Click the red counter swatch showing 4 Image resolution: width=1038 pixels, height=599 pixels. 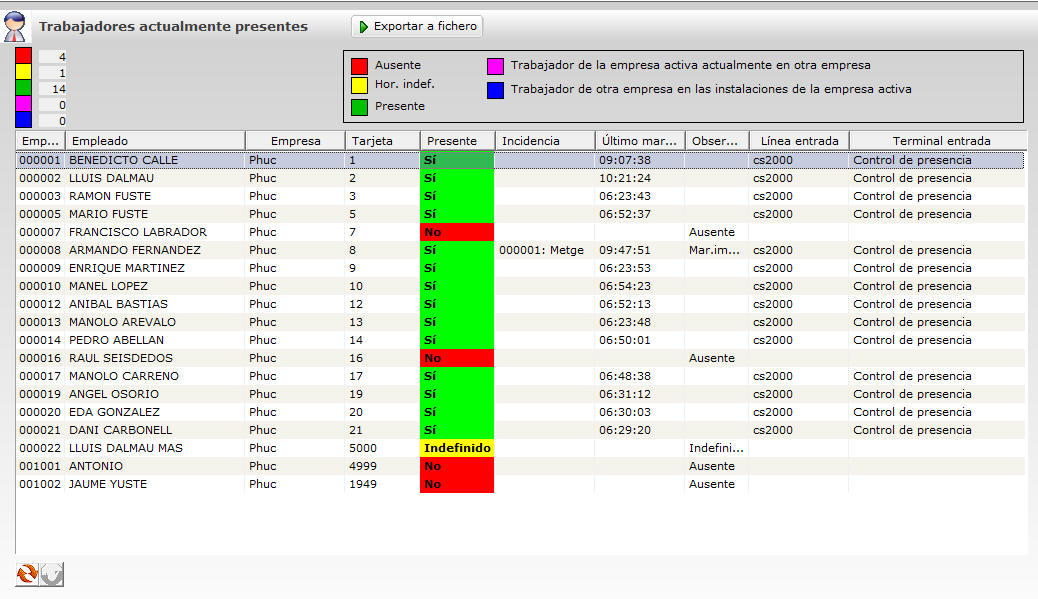(24, 56)
